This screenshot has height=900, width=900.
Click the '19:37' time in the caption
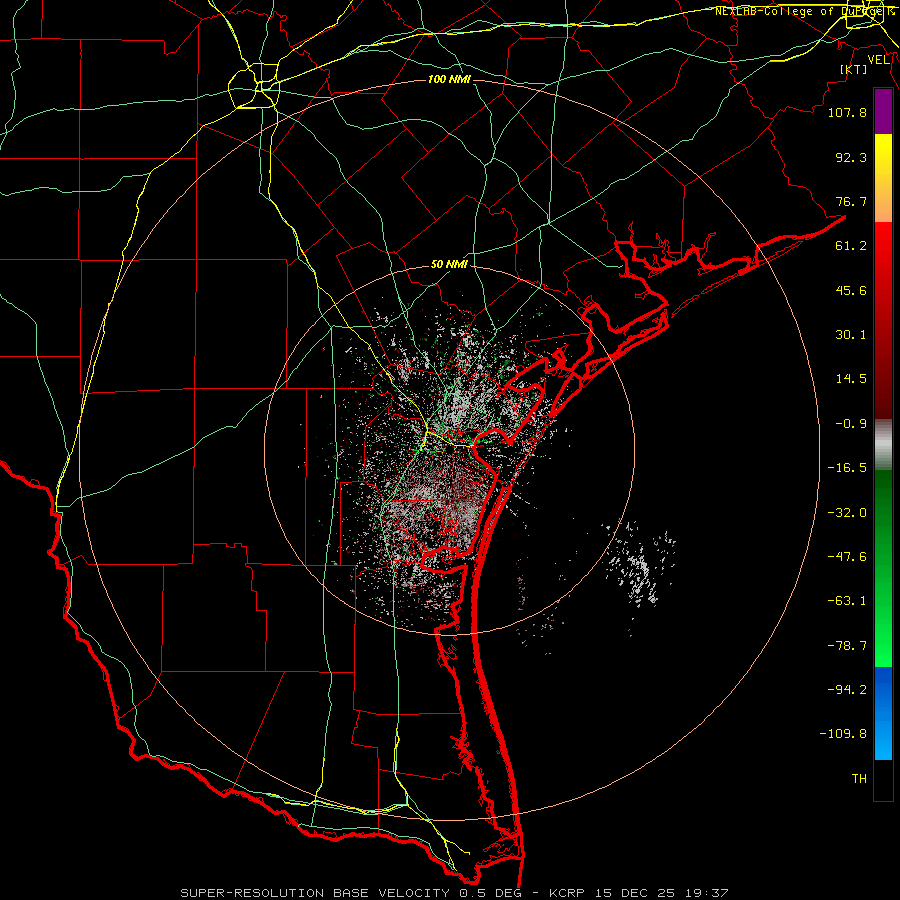click(x=708, y=893)
